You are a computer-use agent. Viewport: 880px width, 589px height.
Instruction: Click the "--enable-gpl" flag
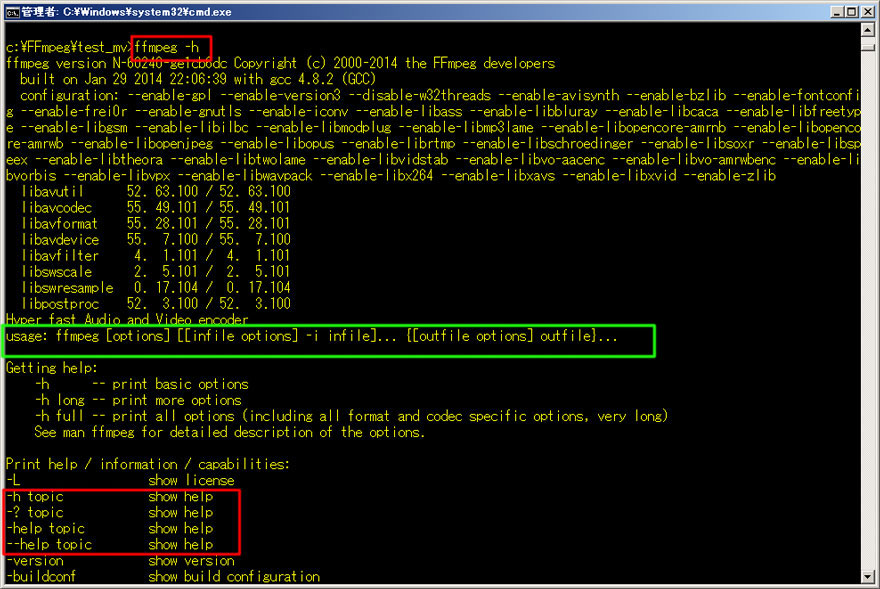pos(169,95)
